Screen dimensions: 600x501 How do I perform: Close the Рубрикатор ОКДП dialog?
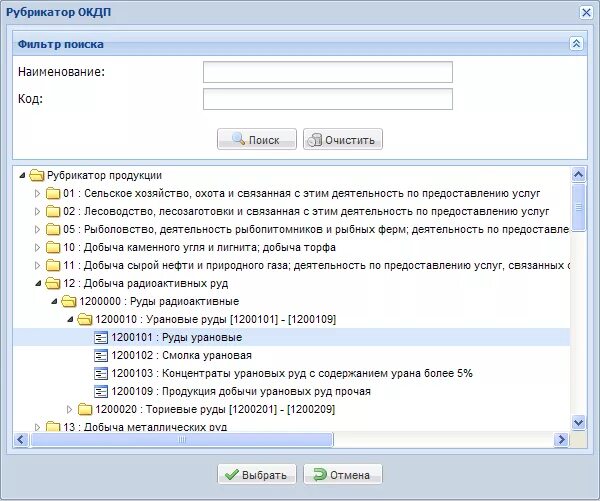[x=586, y=13]
